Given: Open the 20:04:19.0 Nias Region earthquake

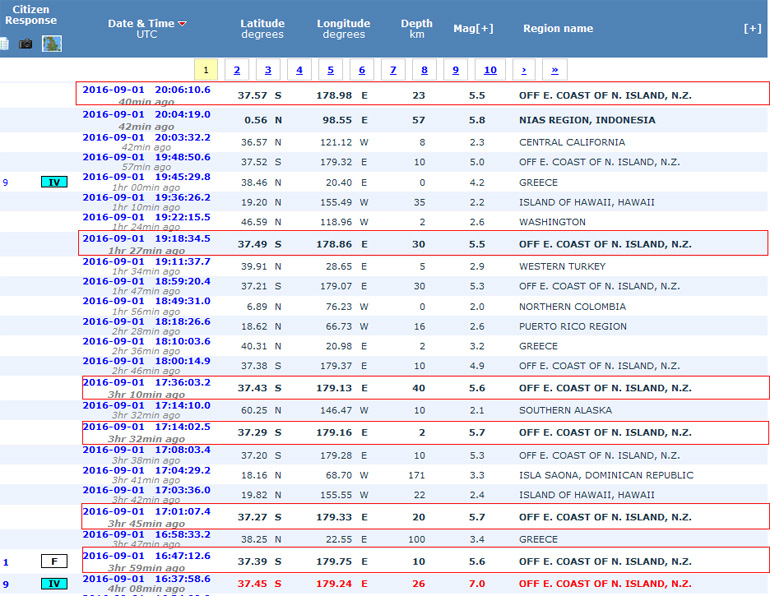Looking at the screenshot, I should (x=146, y=115).
